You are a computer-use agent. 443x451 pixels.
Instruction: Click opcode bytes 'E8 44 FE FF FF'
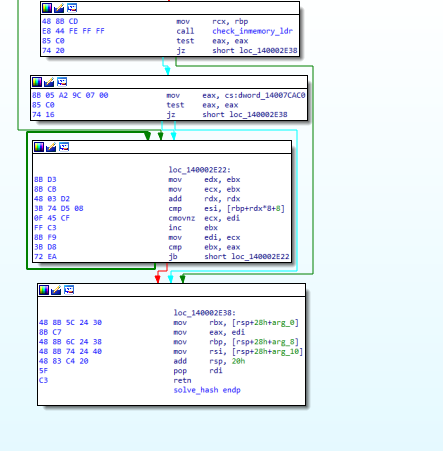[x=73, y=31]
